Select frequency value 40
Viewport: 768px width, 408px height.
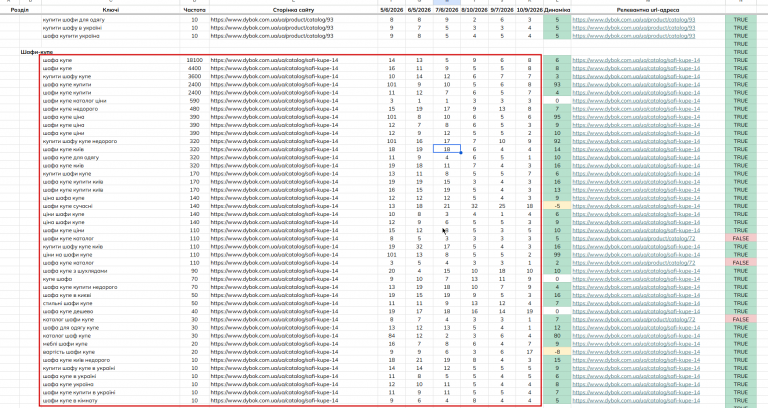[194, 312]
